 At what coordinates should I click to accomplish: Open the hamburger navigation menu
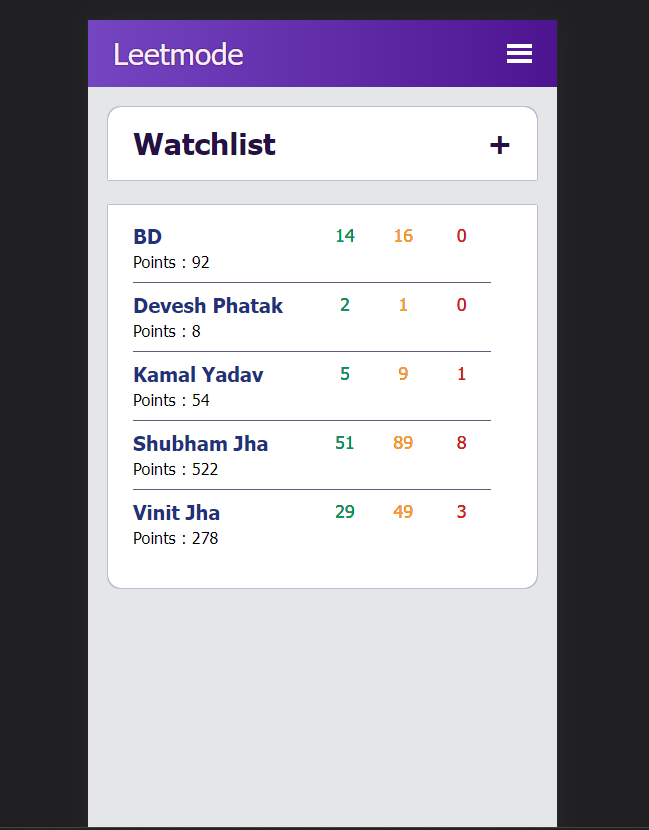tap(519, 53)
